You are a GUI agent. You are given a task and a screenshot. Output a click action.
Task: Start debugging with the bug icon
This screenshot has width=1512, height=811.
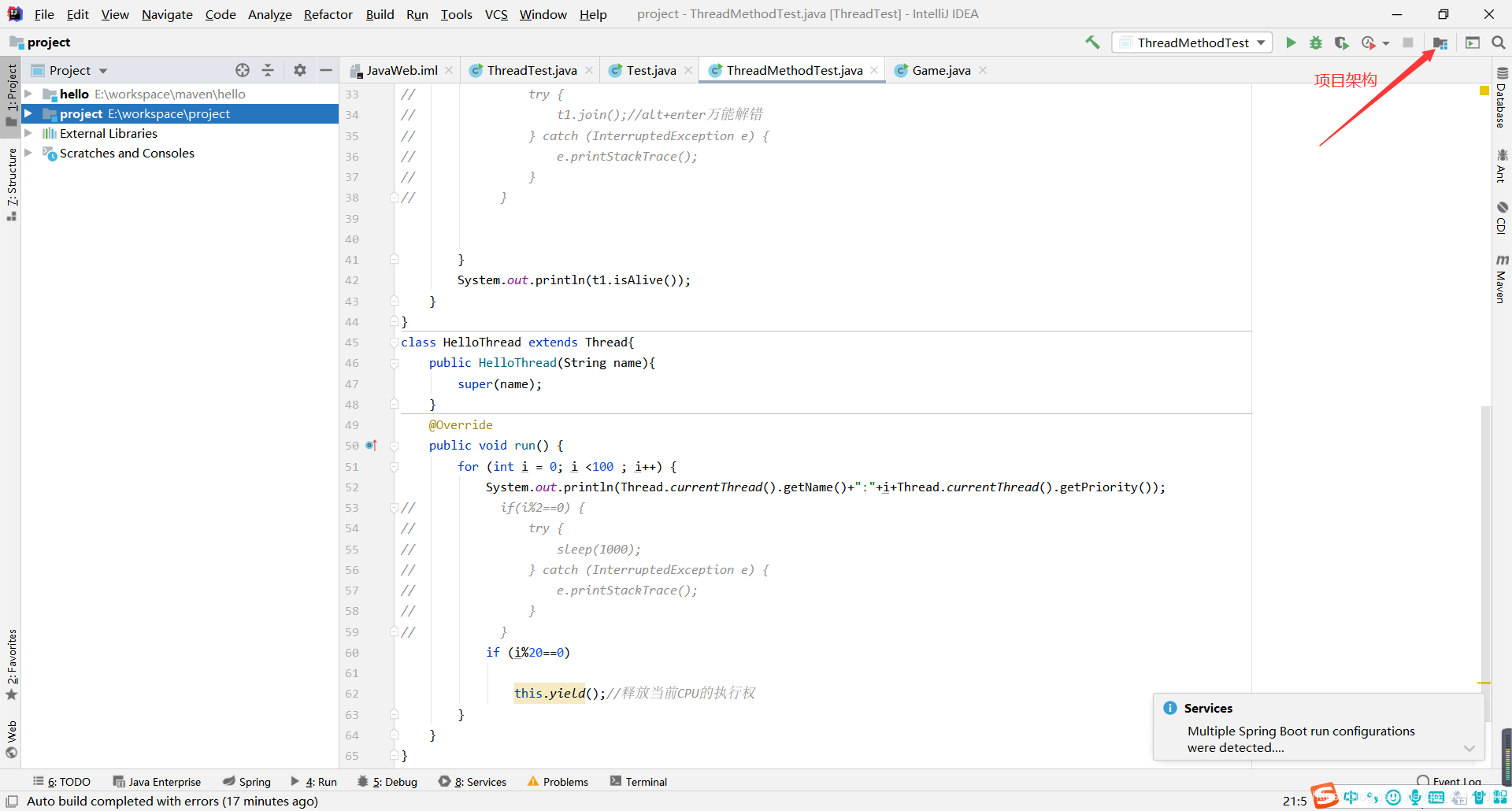tap(1316, 43)
